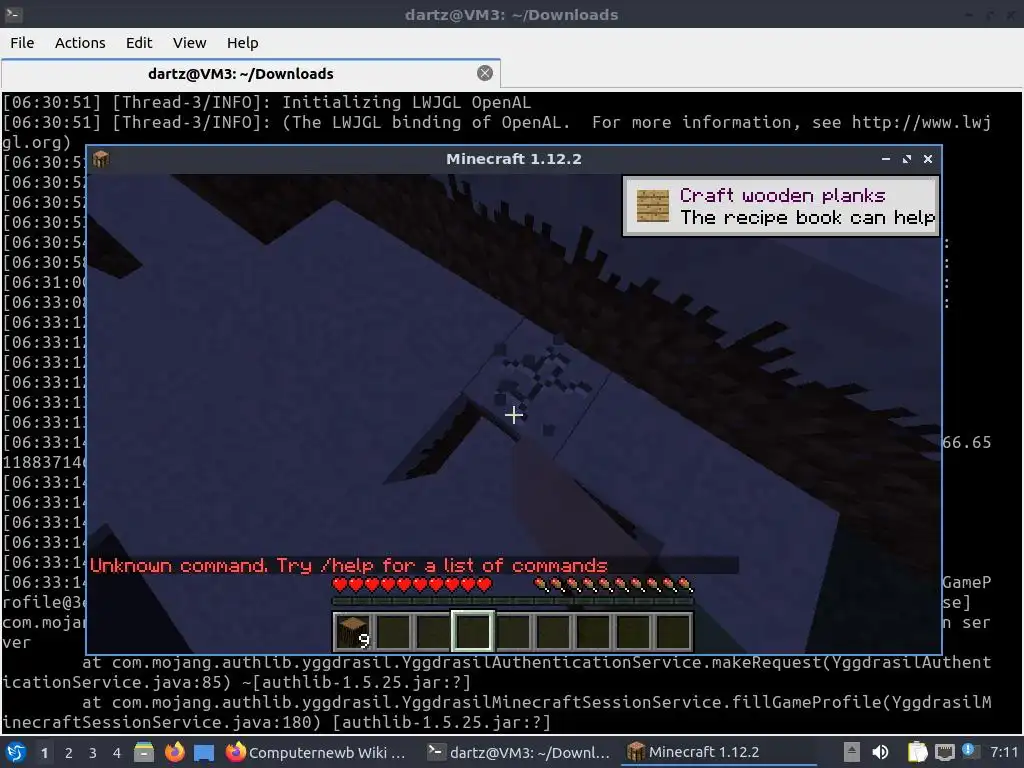Click the YggdrasilAuthenticationService.makeRequest stack trace line
Viewport: 1024px width, 768px height.
tap(496, 672)
